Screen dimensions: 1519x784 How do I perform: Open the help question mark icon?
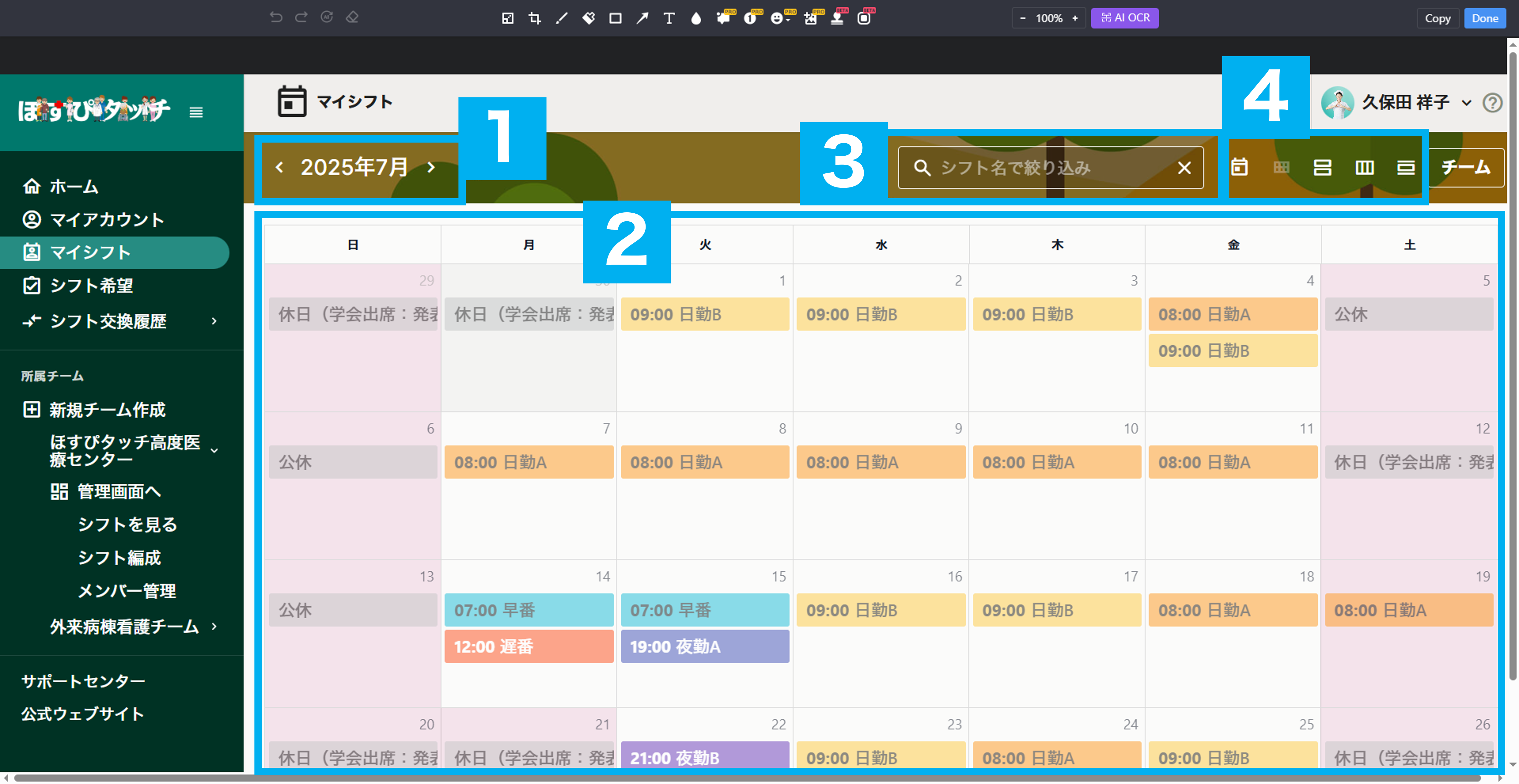coord(1492,103)
